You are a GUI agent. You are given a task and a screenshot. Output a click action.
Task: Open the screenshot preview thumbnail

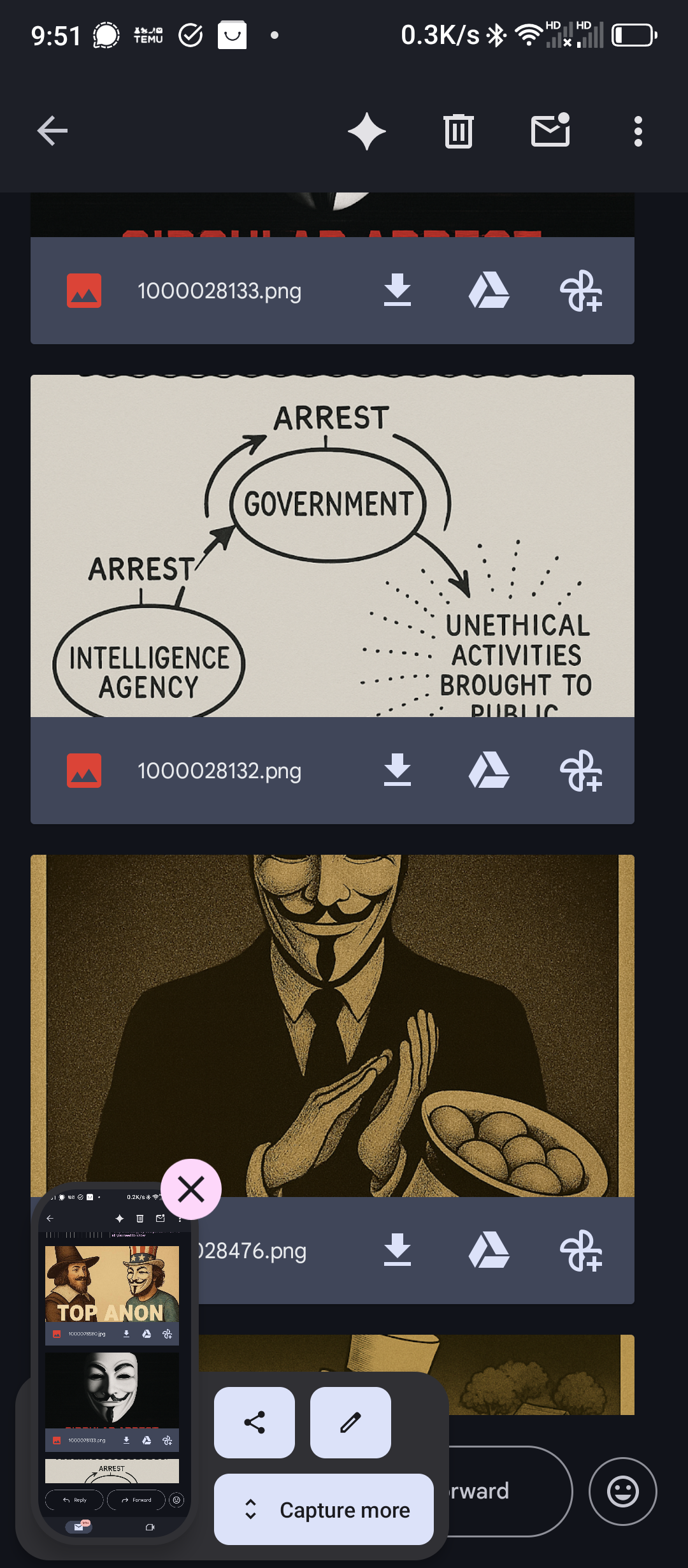(115, 1364)
